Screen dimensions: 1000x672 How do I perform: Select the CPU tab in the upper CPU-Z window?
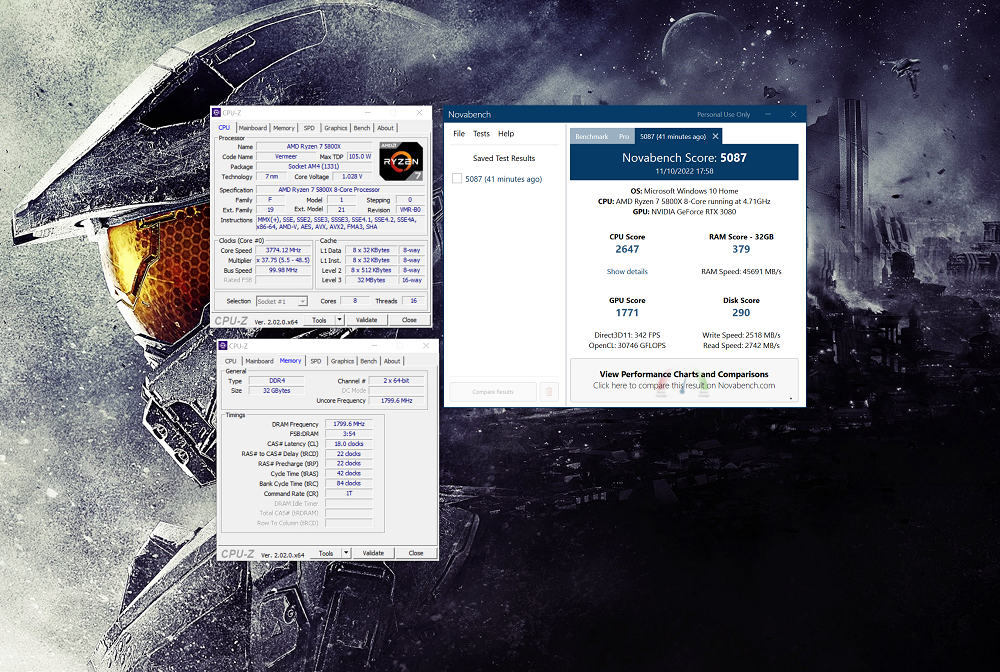pos(224,128)
